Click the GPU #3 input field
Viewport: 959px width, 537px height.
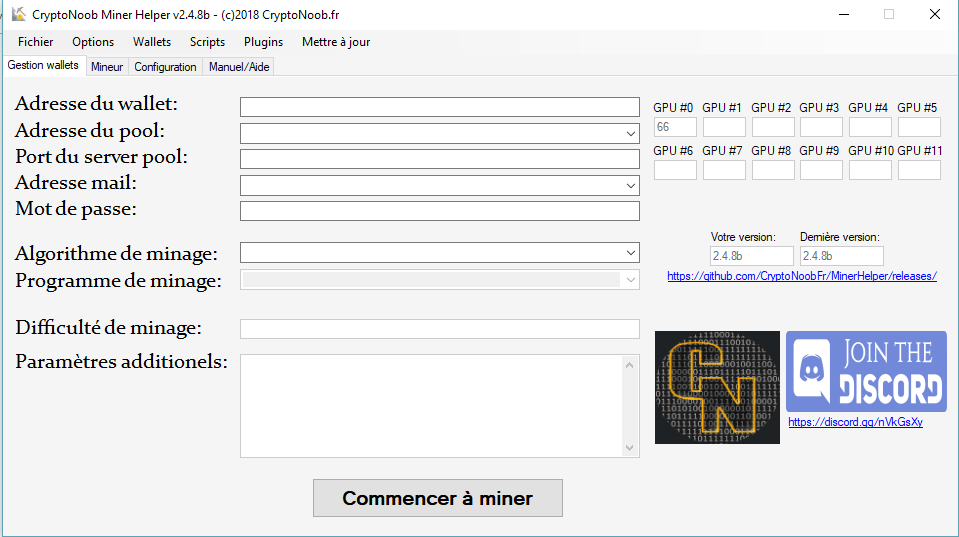[821, 127]
